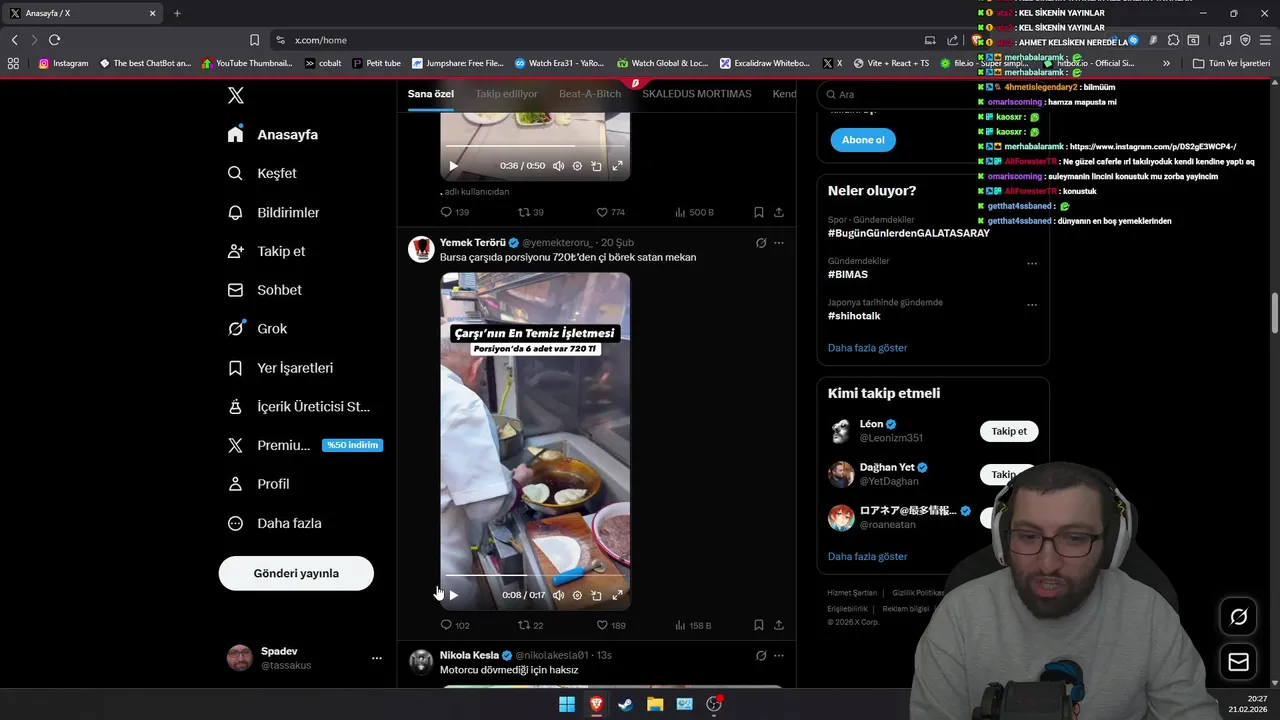The width and height of the screenshot is (1280, 720).
Task: Expand the top video to fullscreen
Action: (x=617, y=166)
